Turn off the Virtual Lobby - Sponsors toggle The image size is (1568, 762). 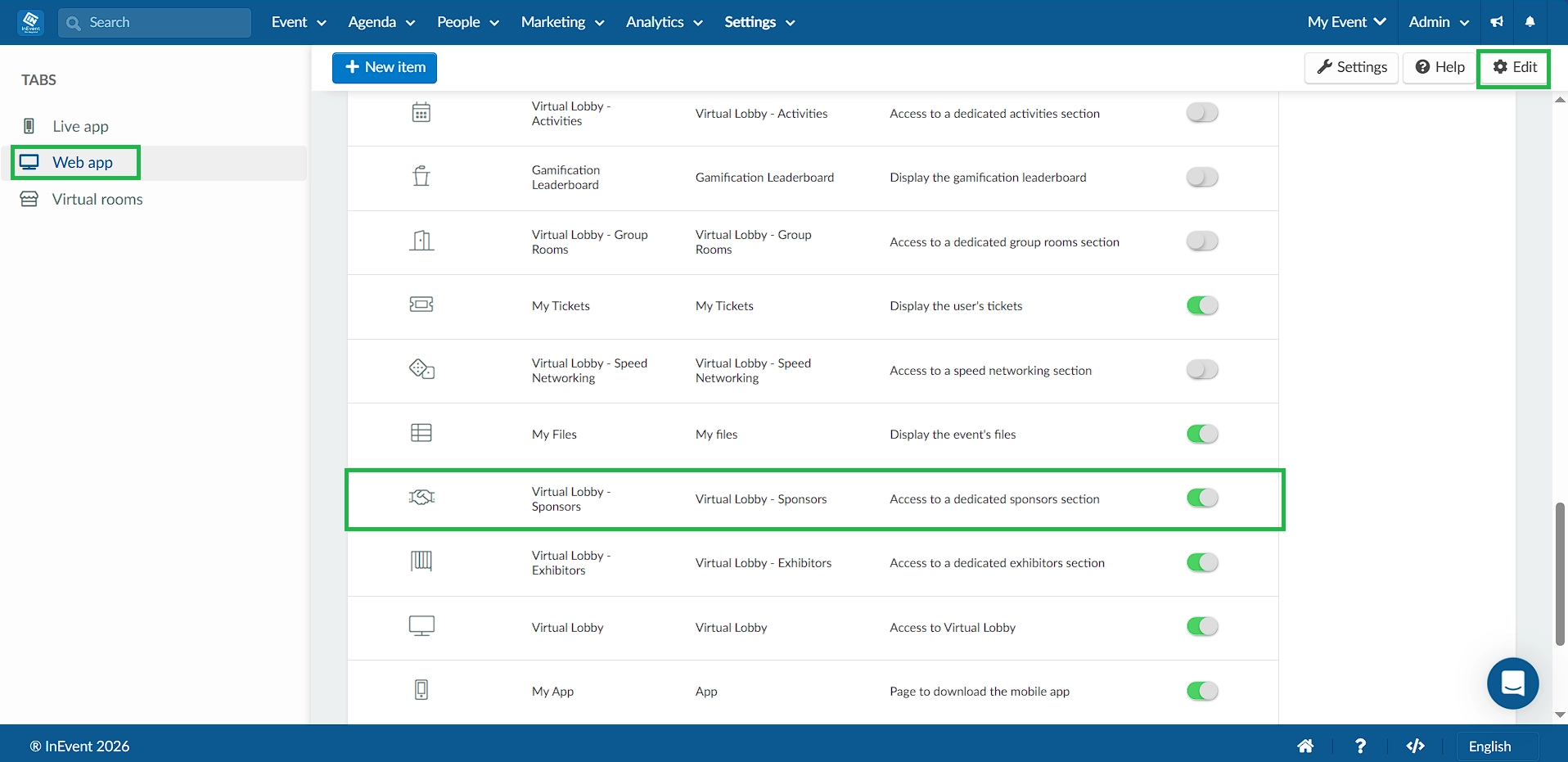1202,498
